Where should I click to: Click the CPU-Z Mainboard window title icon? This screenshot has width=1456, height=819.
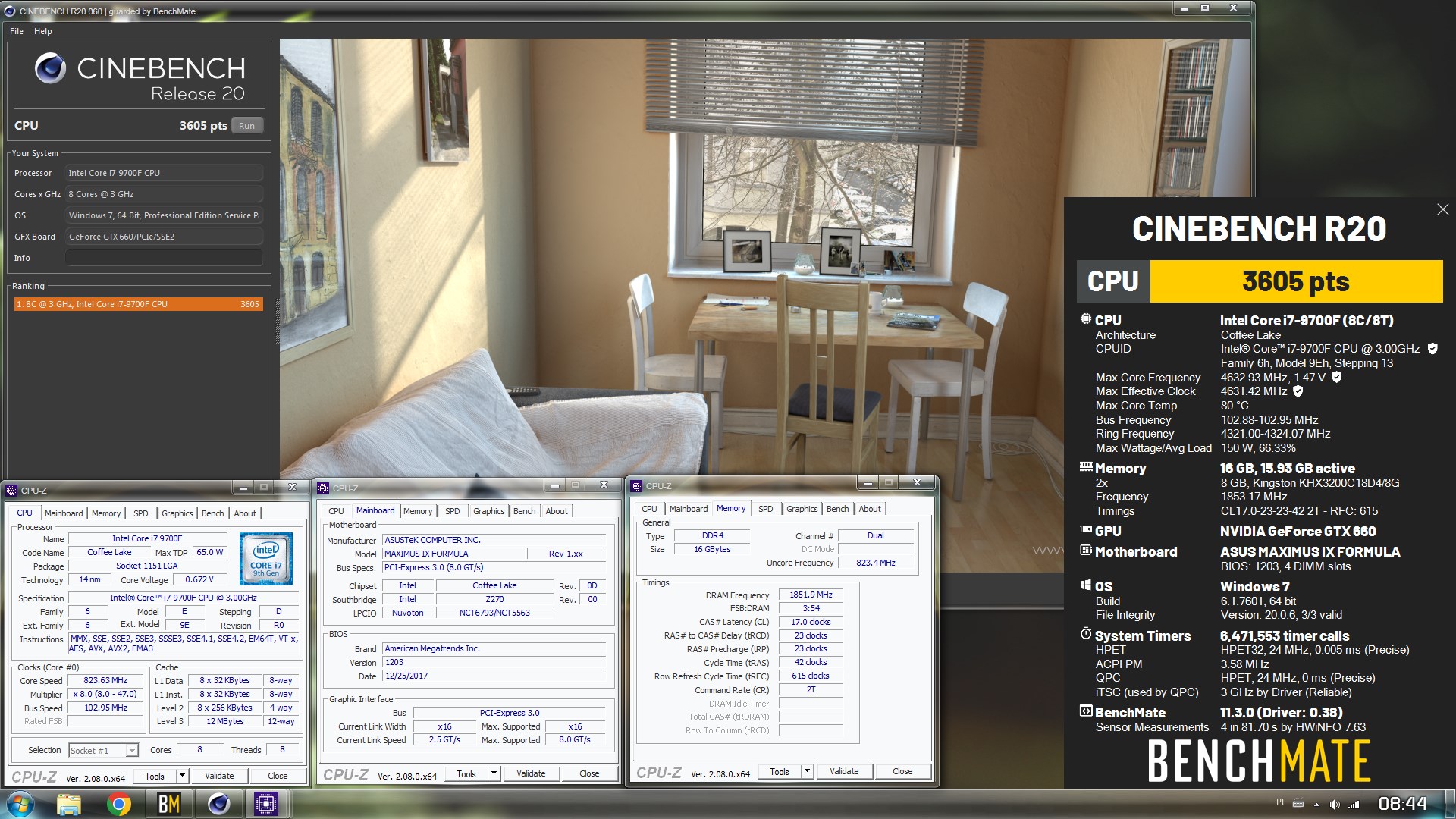(324, 488)
